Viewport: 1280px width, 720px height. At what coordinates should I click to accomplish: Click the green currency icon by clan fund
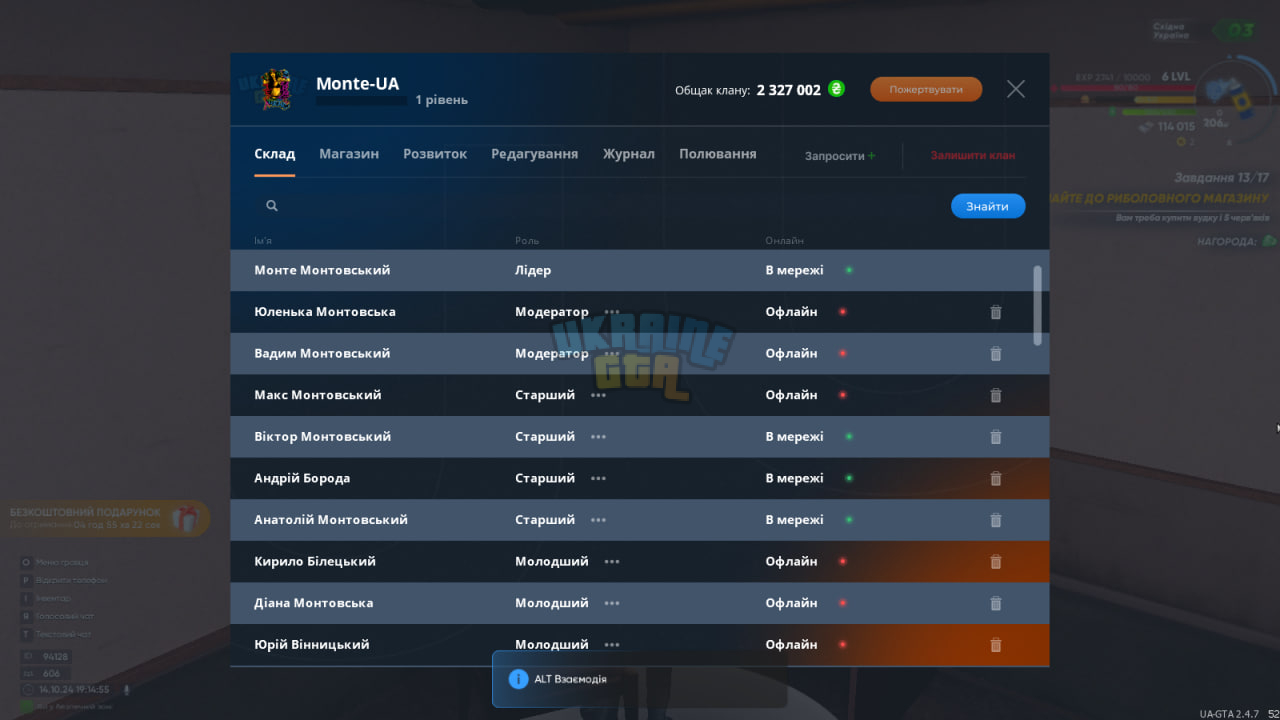coord(836,89)
